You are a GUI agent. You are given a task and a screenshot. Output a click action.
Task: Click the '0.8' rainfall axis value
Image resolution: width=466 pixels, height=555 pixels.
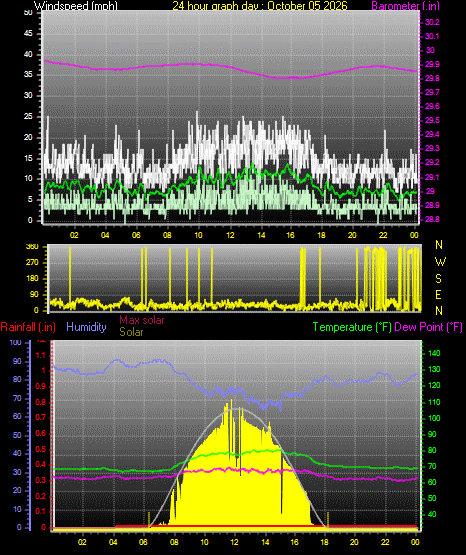click(x=41, y=402)
